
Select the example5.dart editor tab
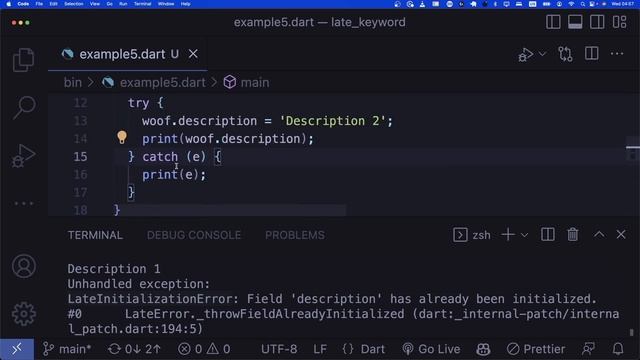pyautogui.click(x=127, y=54)
